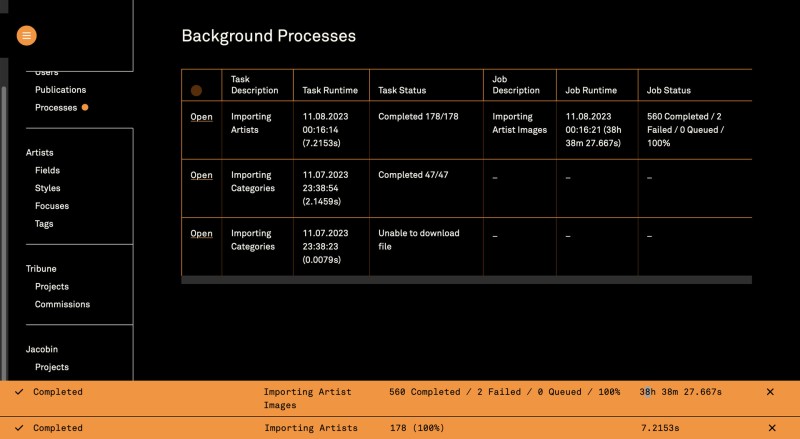Open the failed Importing Categories process
The height and width of the screenshot is (439, 800).
click(x=201, y=233)
